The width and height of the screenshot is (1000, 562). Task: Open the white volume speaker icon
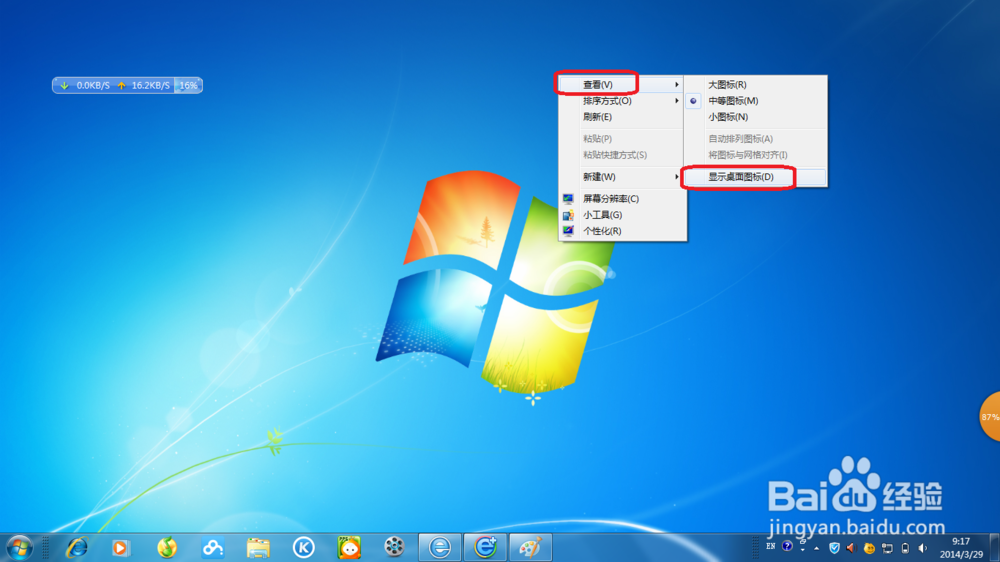click(x=922, y=548)
